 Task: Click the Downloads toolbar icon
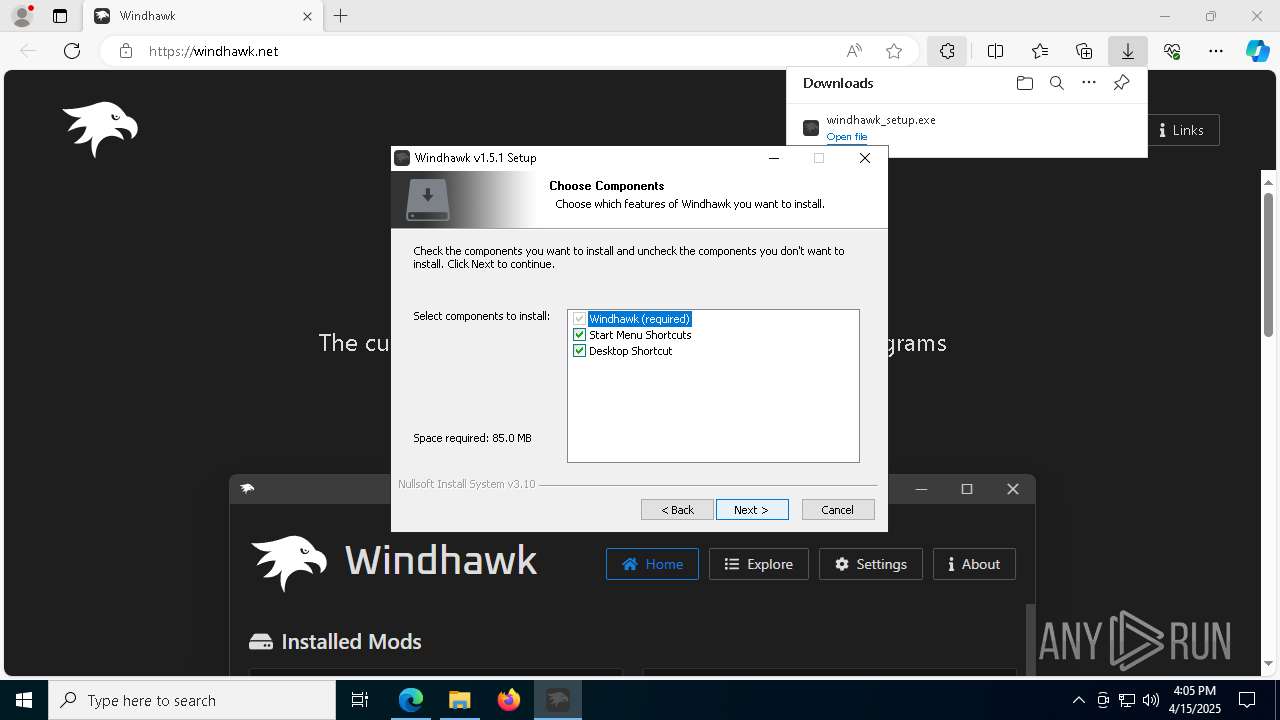(1128, 51)
